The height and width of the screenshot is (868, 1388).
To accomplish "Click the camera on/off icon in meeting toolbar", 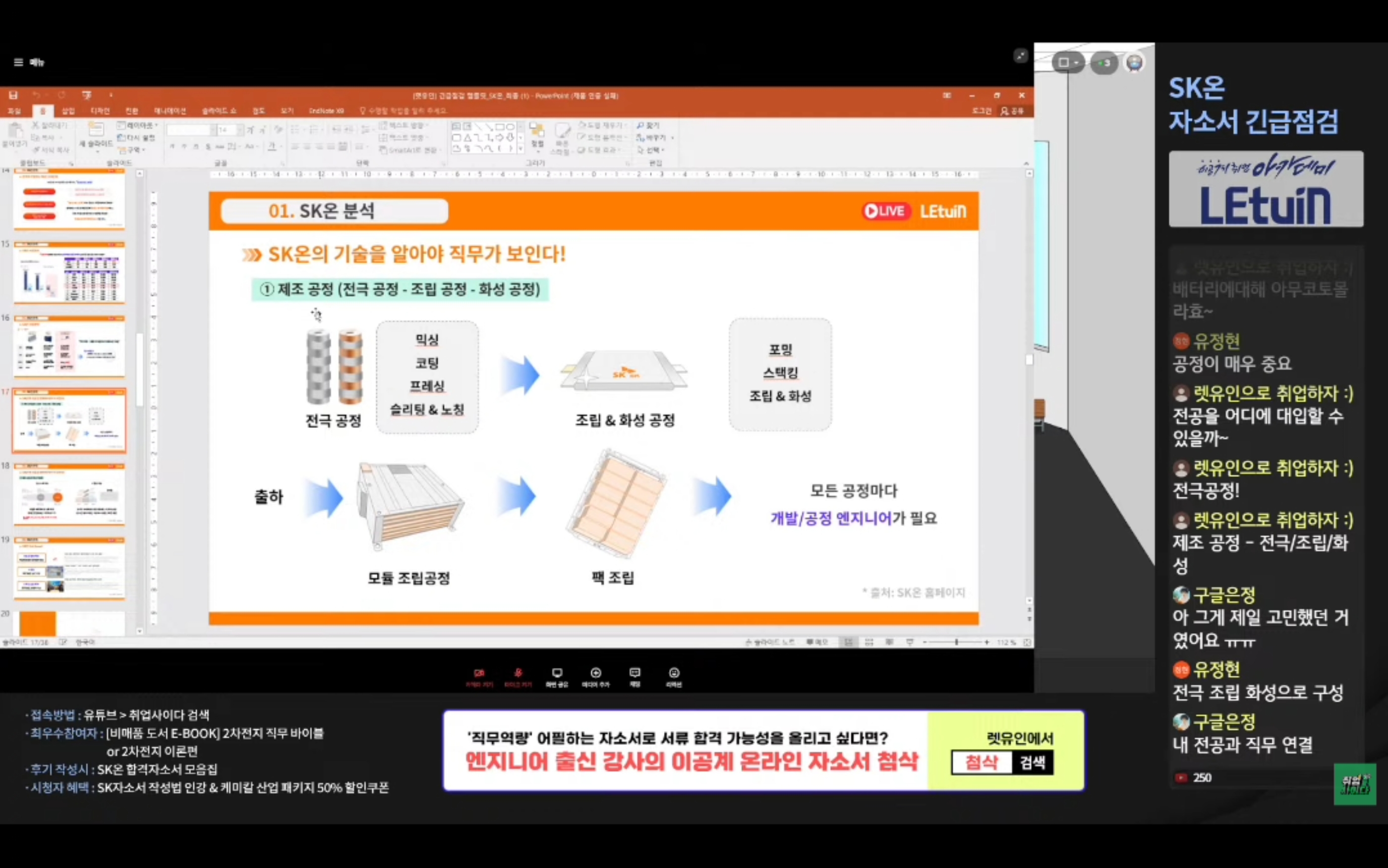I will click(479, 673).
